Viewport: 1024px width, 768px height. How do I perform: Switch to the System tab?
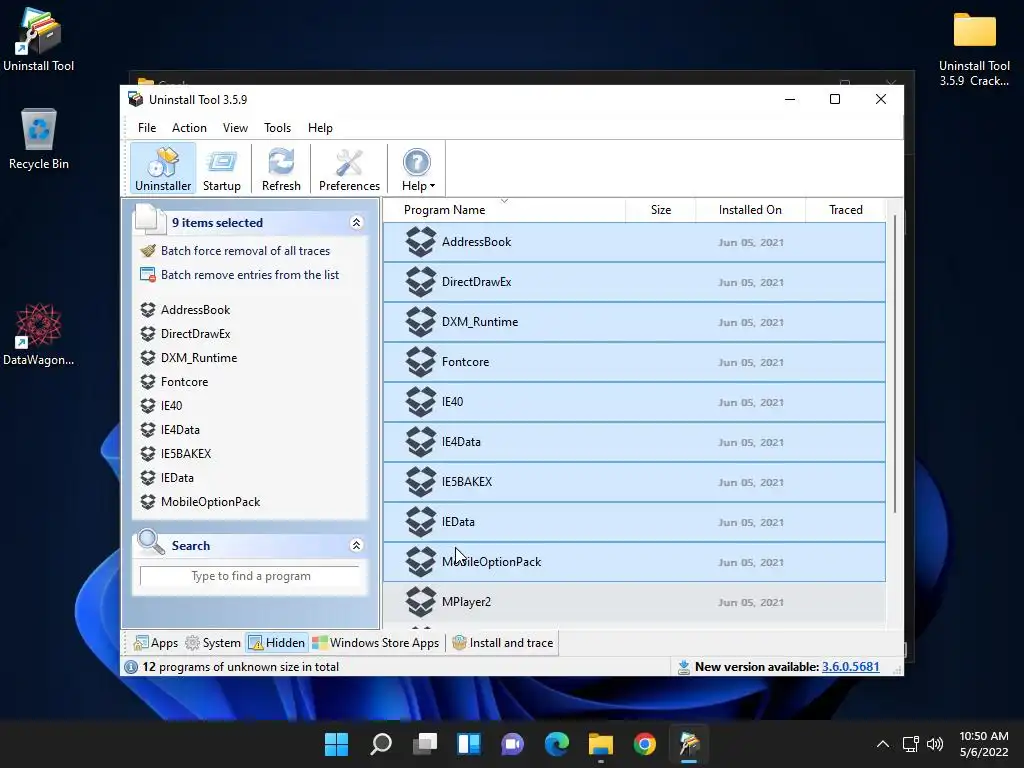pyautogui.click(x=213, y=643)
